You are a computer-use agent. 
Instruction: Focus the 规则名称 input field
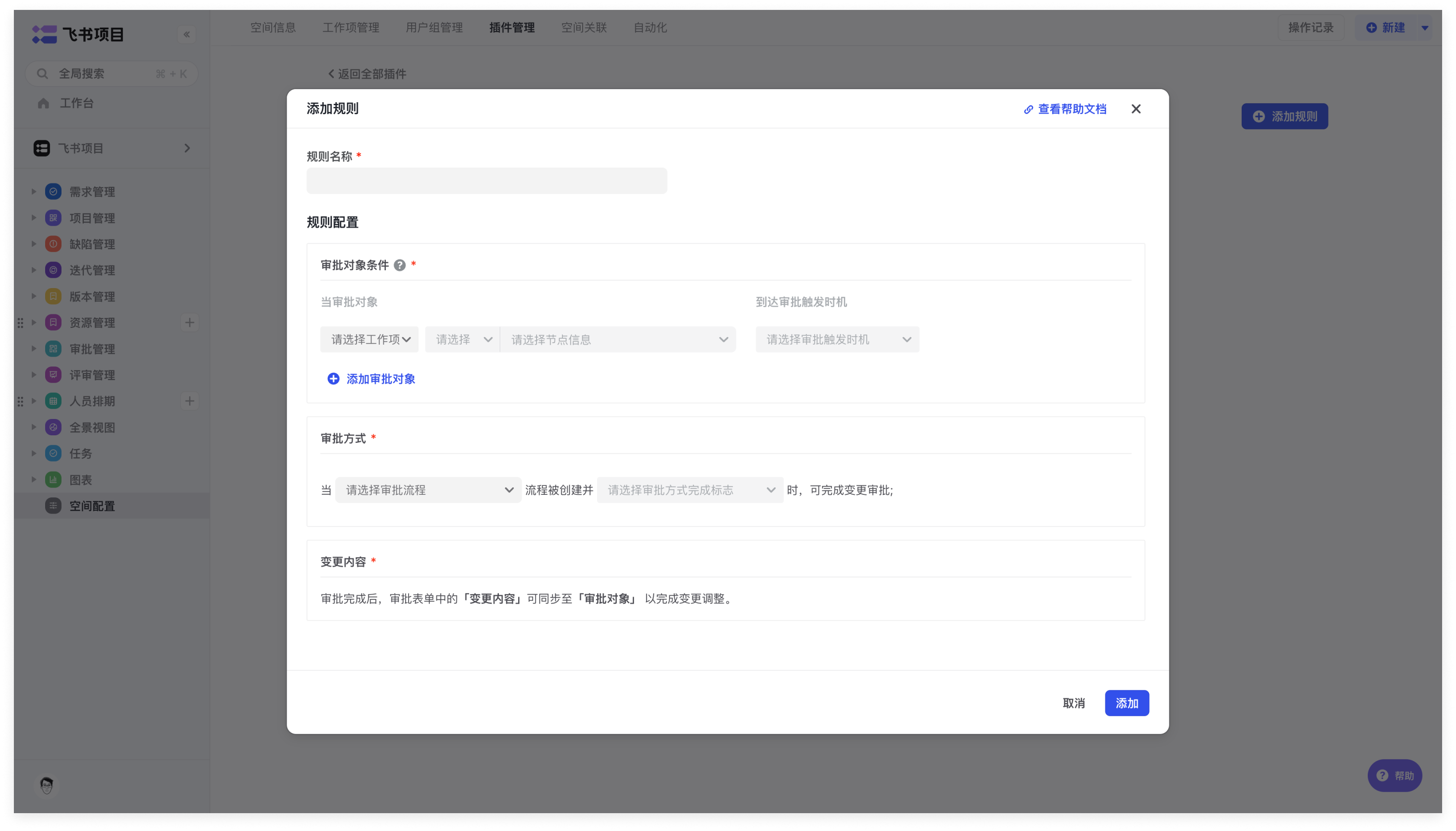487,181
